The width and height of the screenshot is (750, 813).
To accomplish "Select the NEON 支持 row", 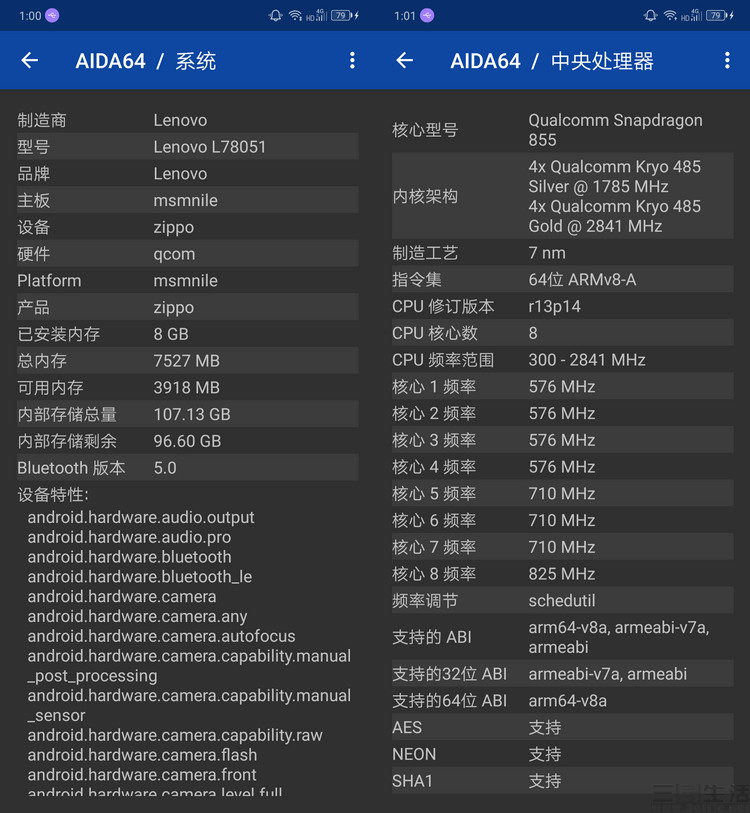I will 563,754.
